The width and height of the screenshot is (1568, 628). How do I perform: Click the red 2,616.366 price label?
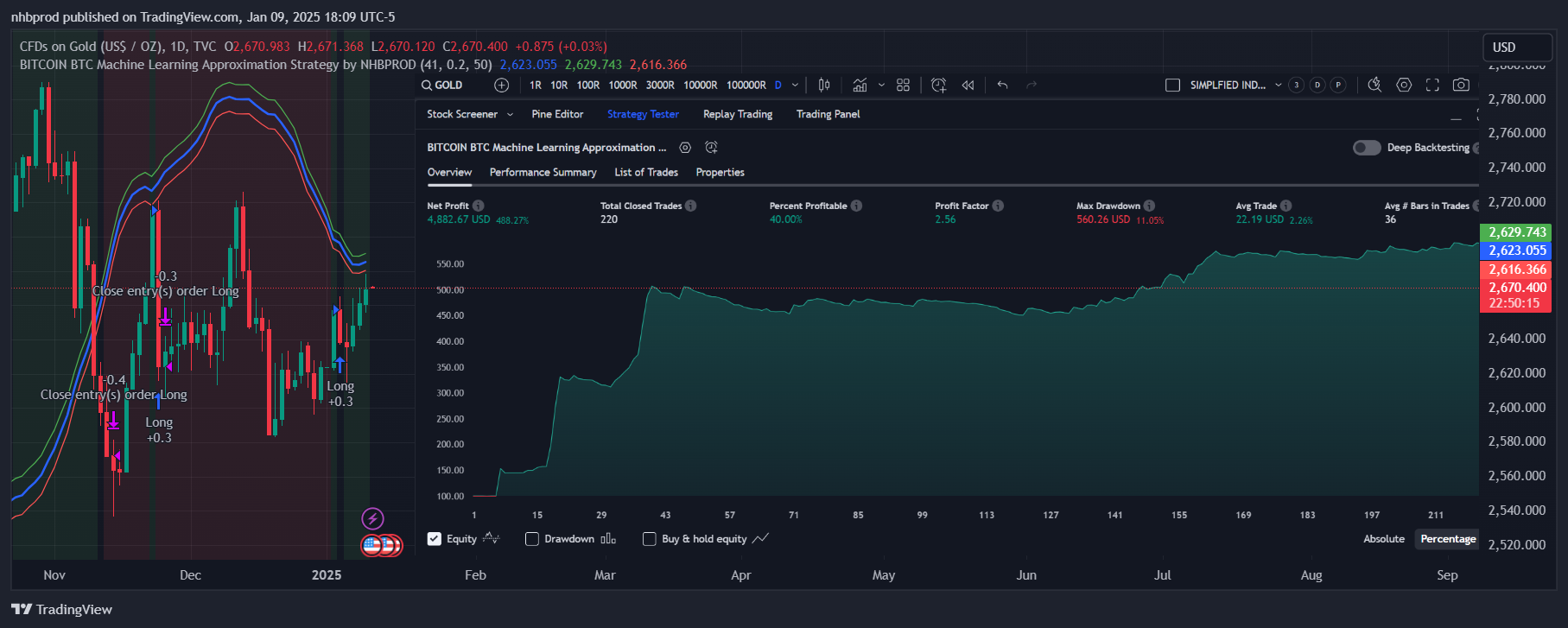coord(1516,270)
